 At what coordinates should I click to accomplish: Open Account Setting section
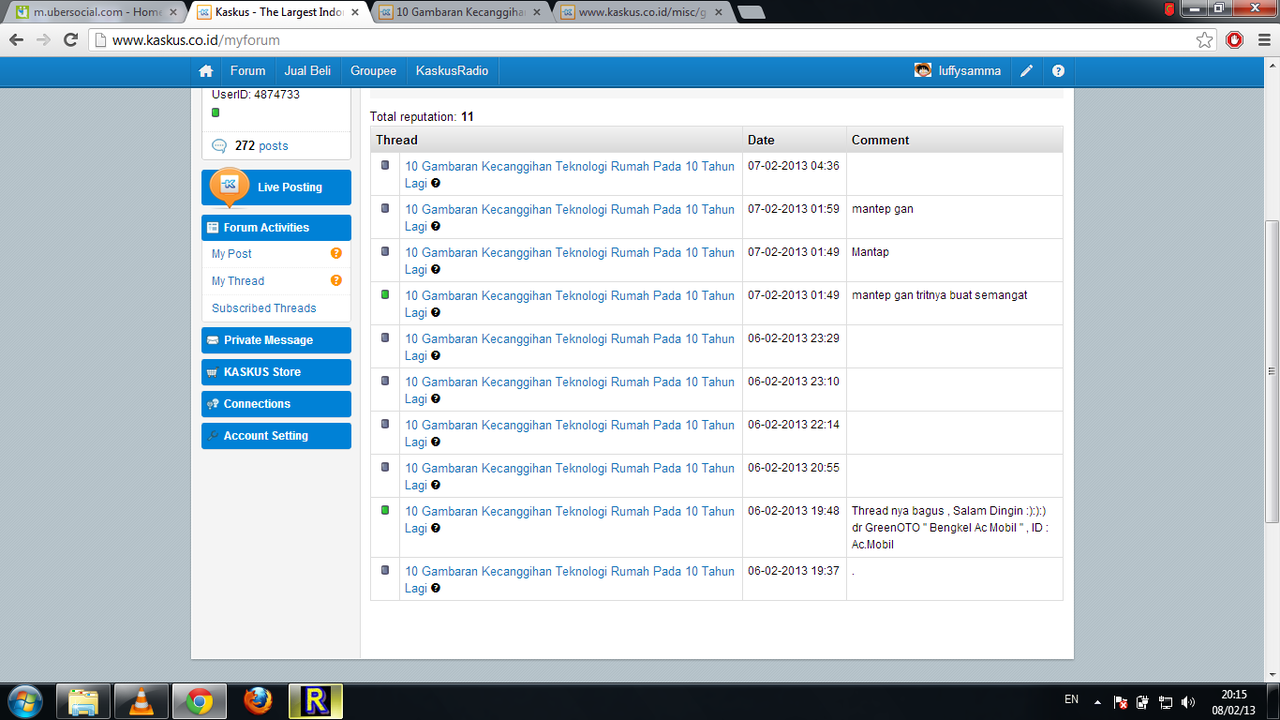(276, 436)
